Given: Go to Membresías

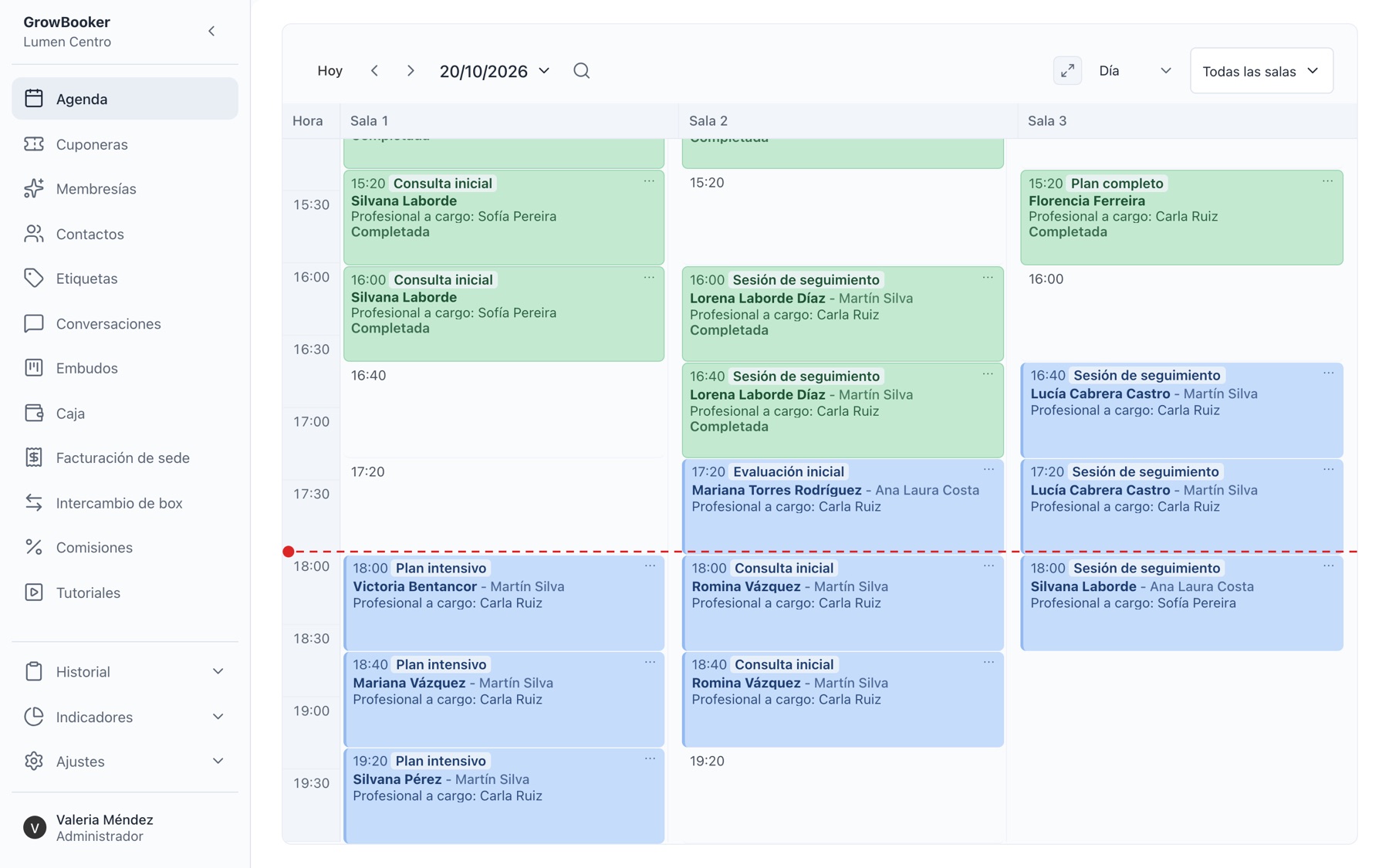Looking at the screenshot, I should point(125,189).
